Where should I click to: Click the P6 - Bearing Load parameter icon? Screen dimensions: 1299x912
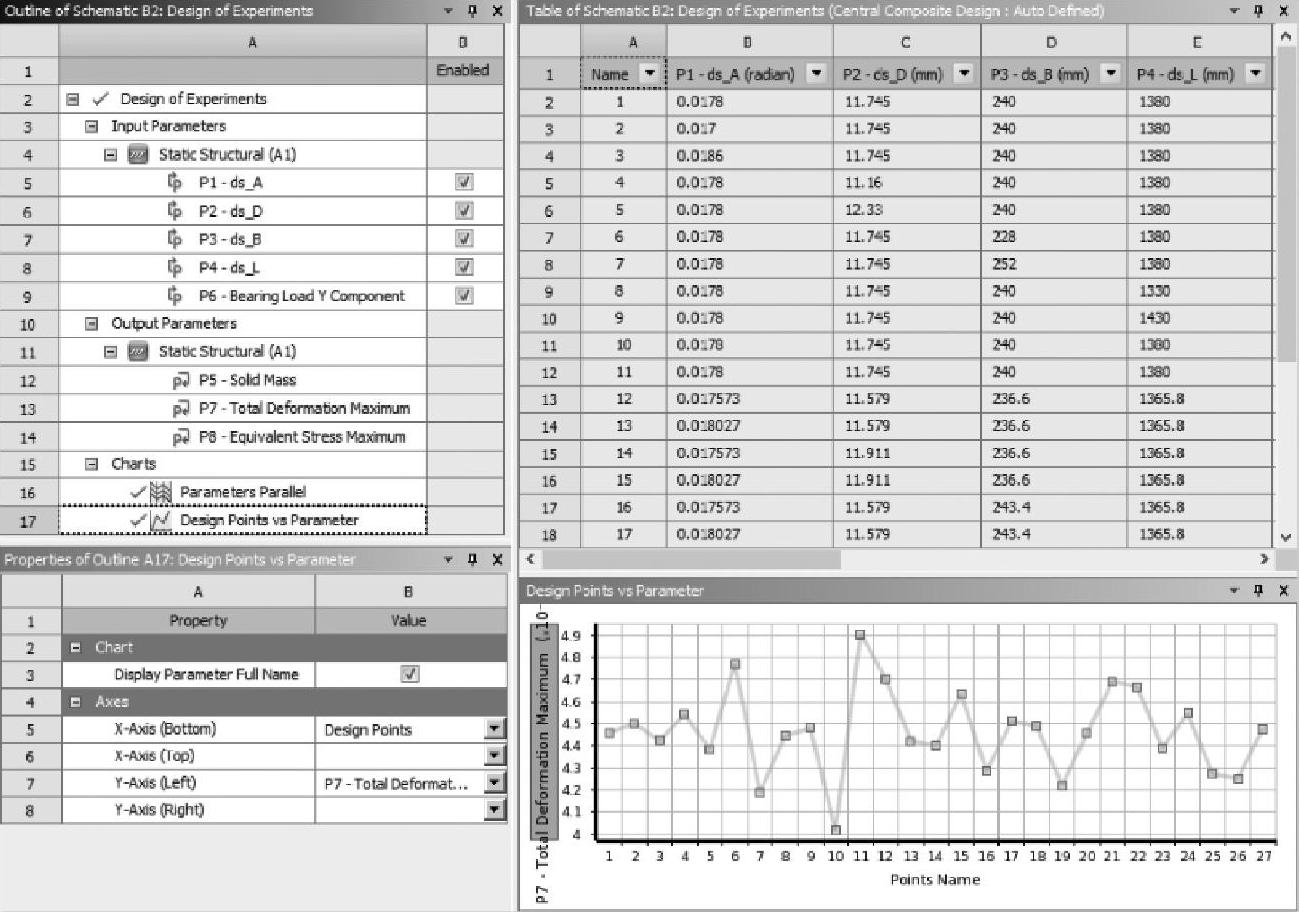pos(177,295)
